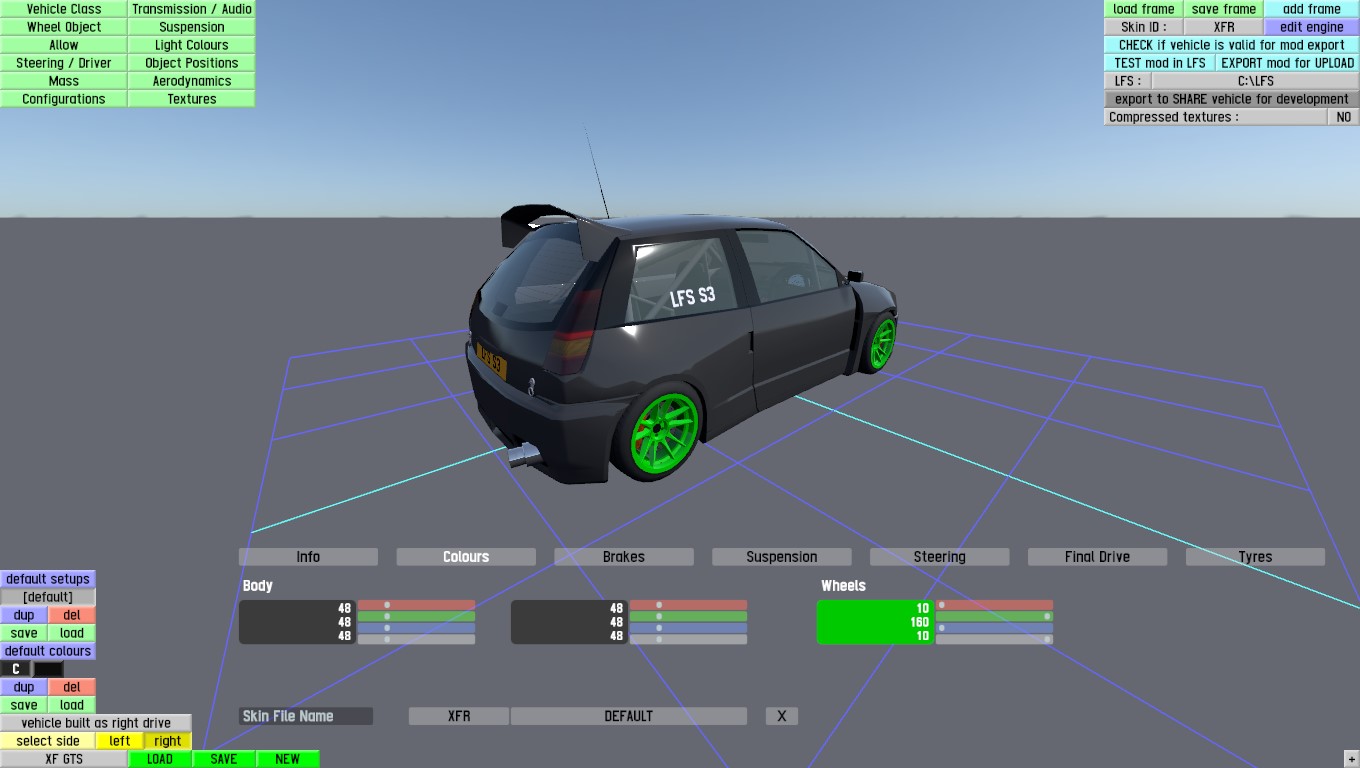The height and width of the screenshot is (768, 1360).
Task: Adjust the second Body colour blue slider
Action: (x=688, y=628)
